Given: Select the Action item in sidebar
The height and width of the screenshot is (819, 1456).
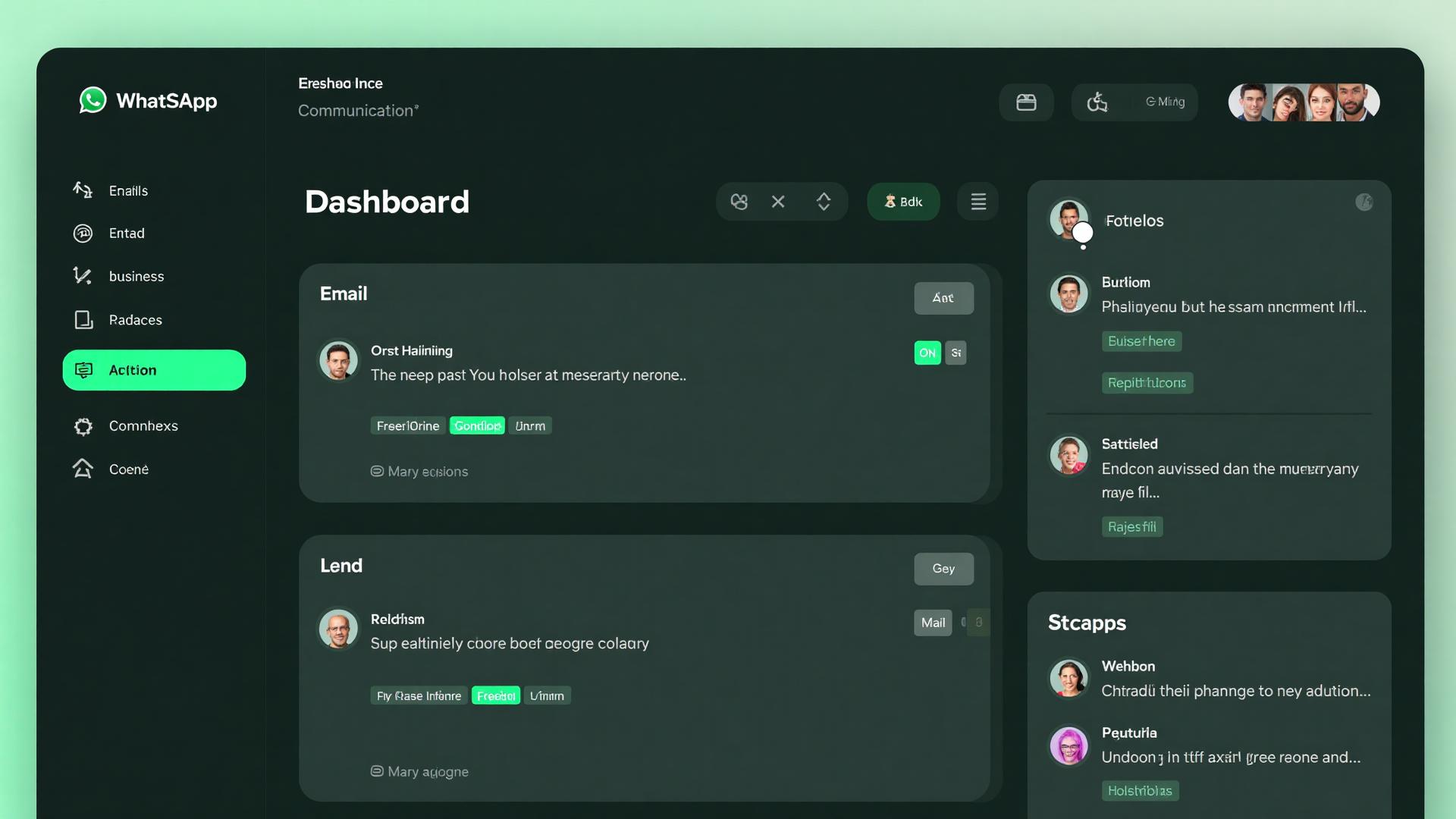Looking at the screenshot, I should tap(154, 370).
